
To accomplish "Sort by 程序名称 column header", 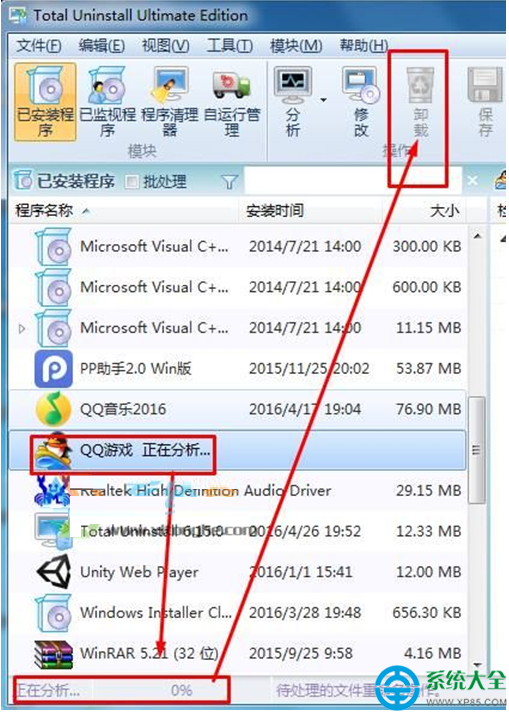I will coord(44,211).
